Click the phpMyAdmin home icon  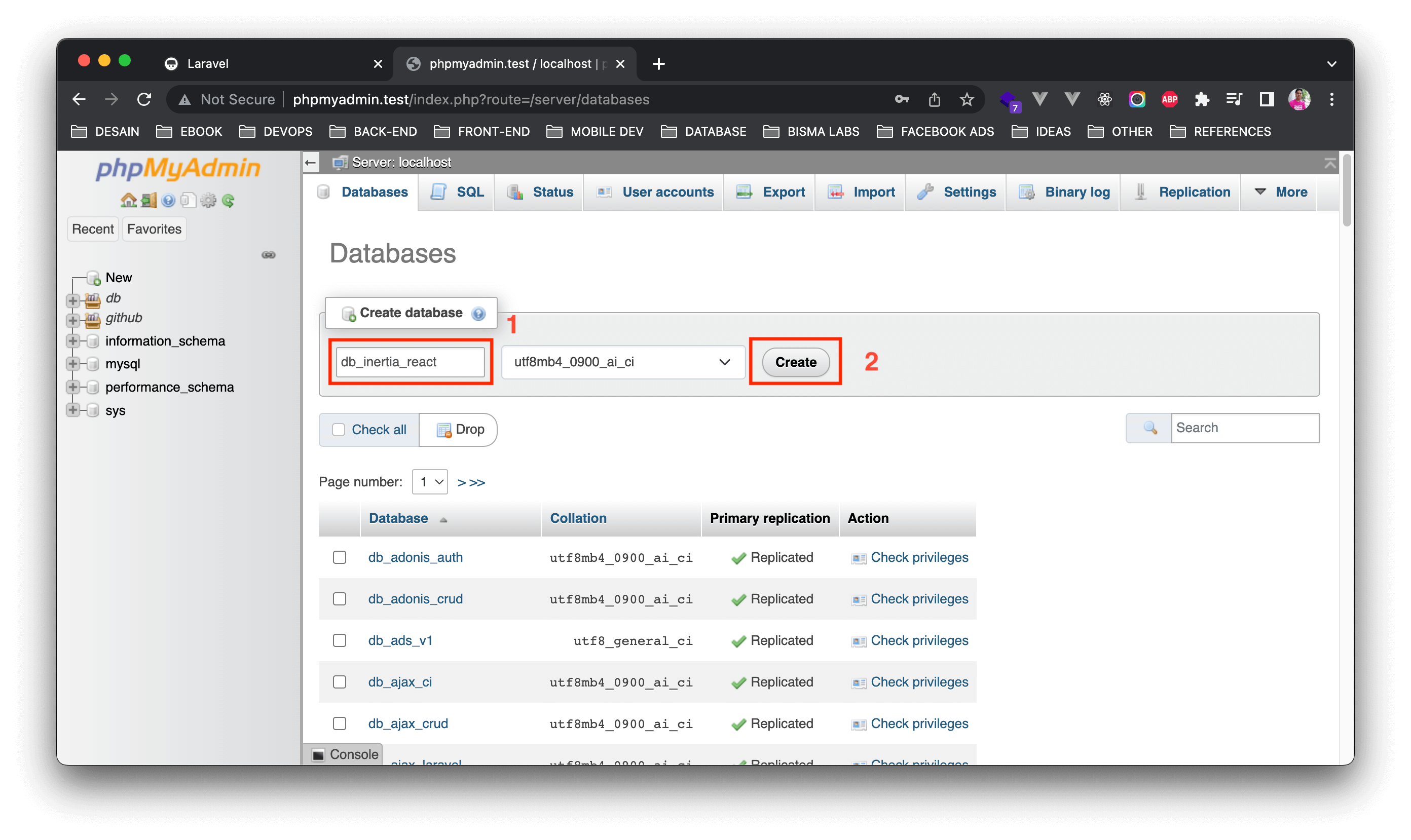(128, 201)
